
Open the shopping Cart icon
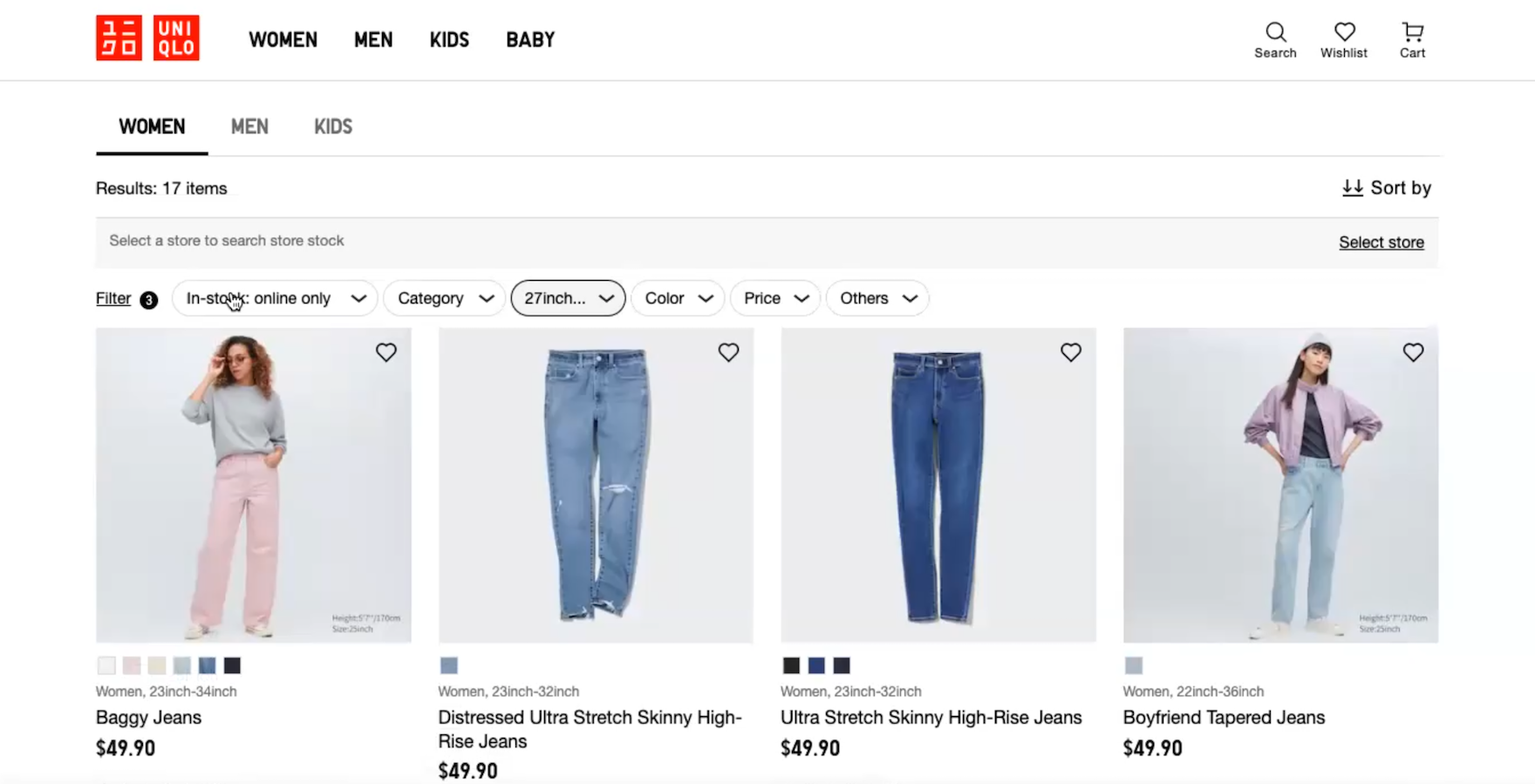1412,33
